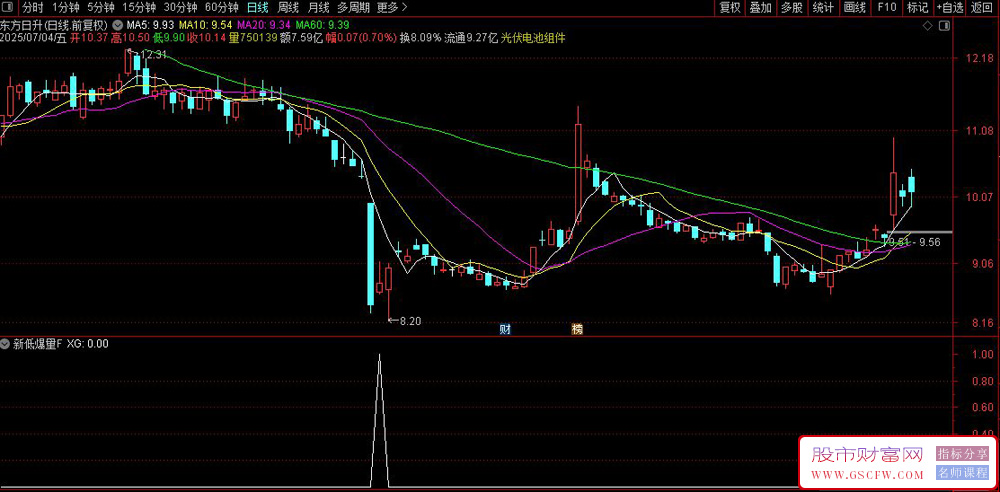Click the MA5: 9.93 label
The image size is (1000, 492).
point(151,25)
